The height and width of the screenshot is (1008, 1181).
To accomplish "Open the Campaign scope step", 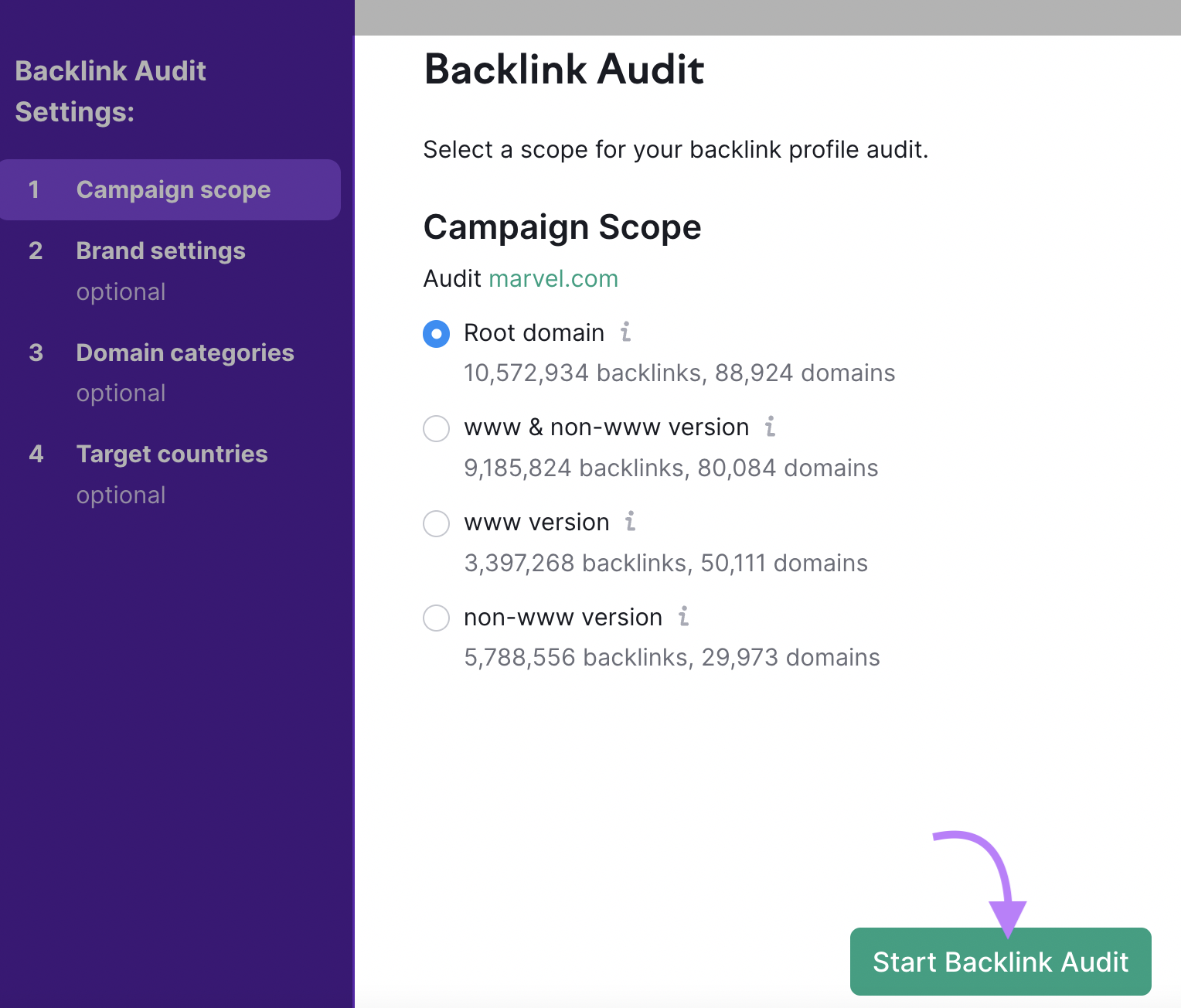I will point(173,189).
